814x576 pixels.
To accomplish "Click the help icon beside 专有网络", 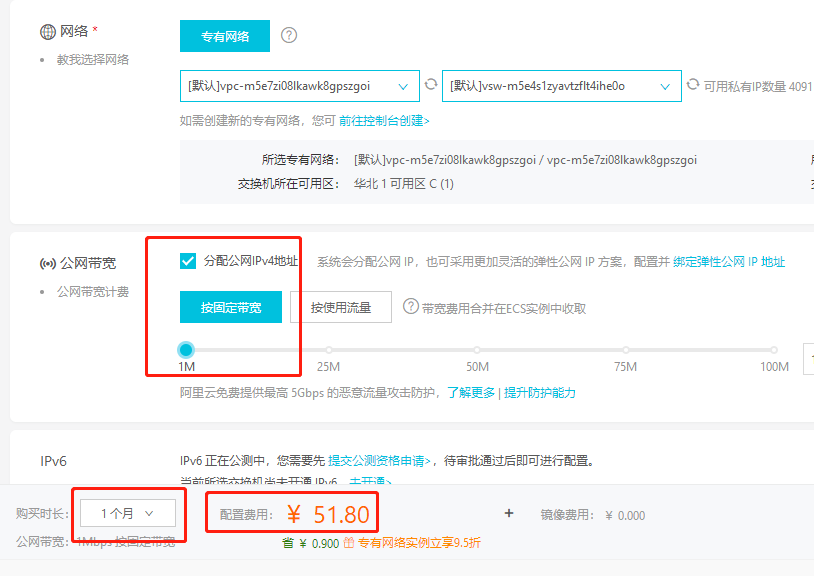I will click(x=289, y=35).
